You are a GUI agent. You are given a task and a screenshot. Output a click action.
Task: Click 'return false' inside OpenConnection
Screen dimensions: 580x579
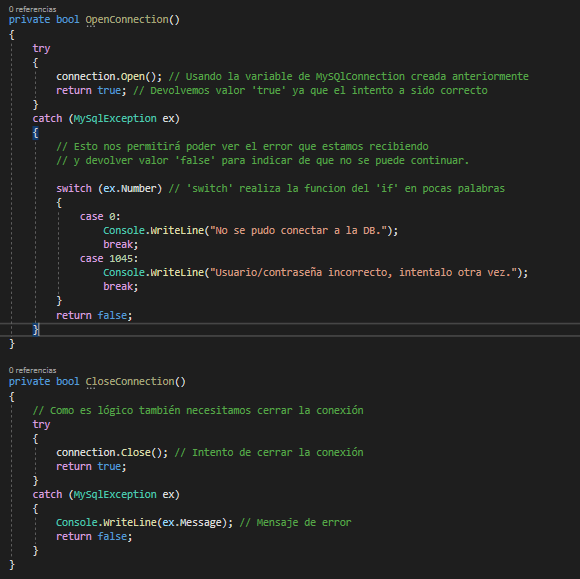point(94,316)
